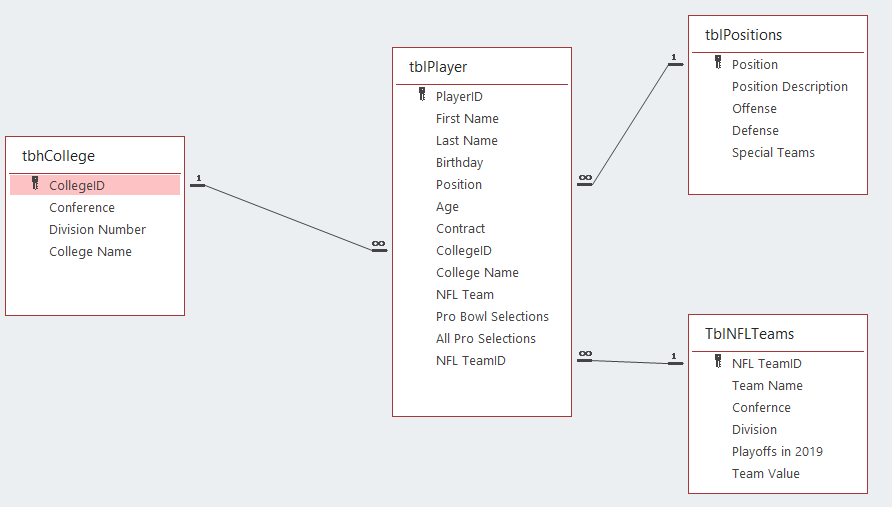Click the key icon next to PlayerID

click(422, 94)
